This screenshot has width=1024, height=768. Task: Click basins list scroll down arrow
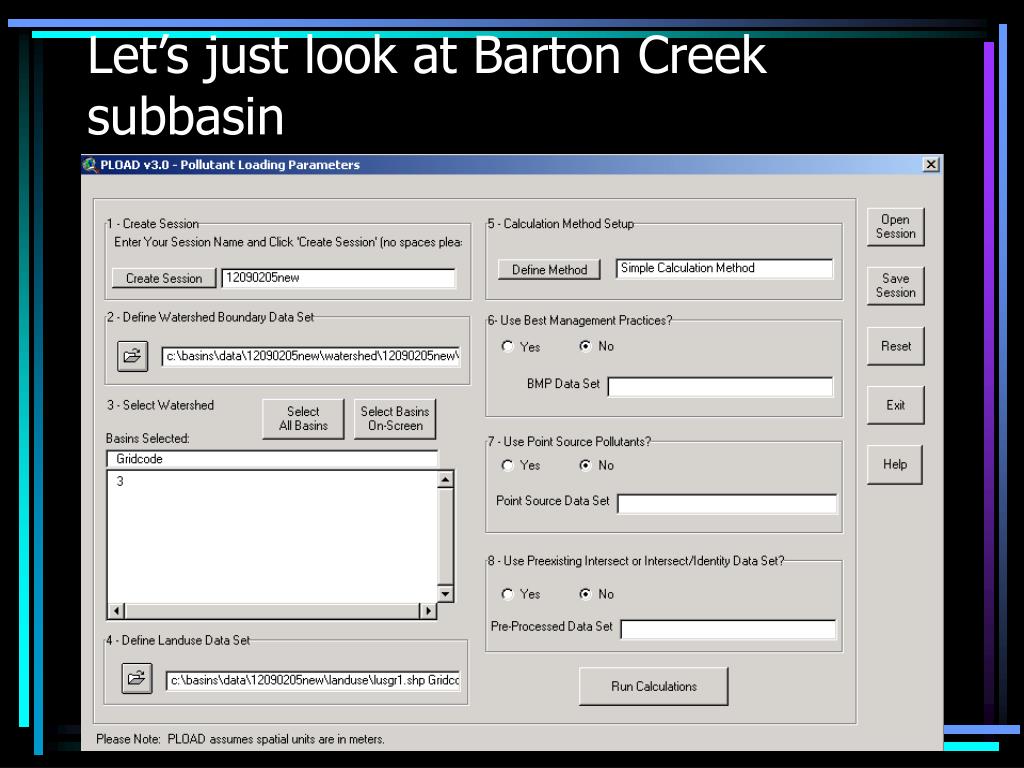tap(445, 594)
